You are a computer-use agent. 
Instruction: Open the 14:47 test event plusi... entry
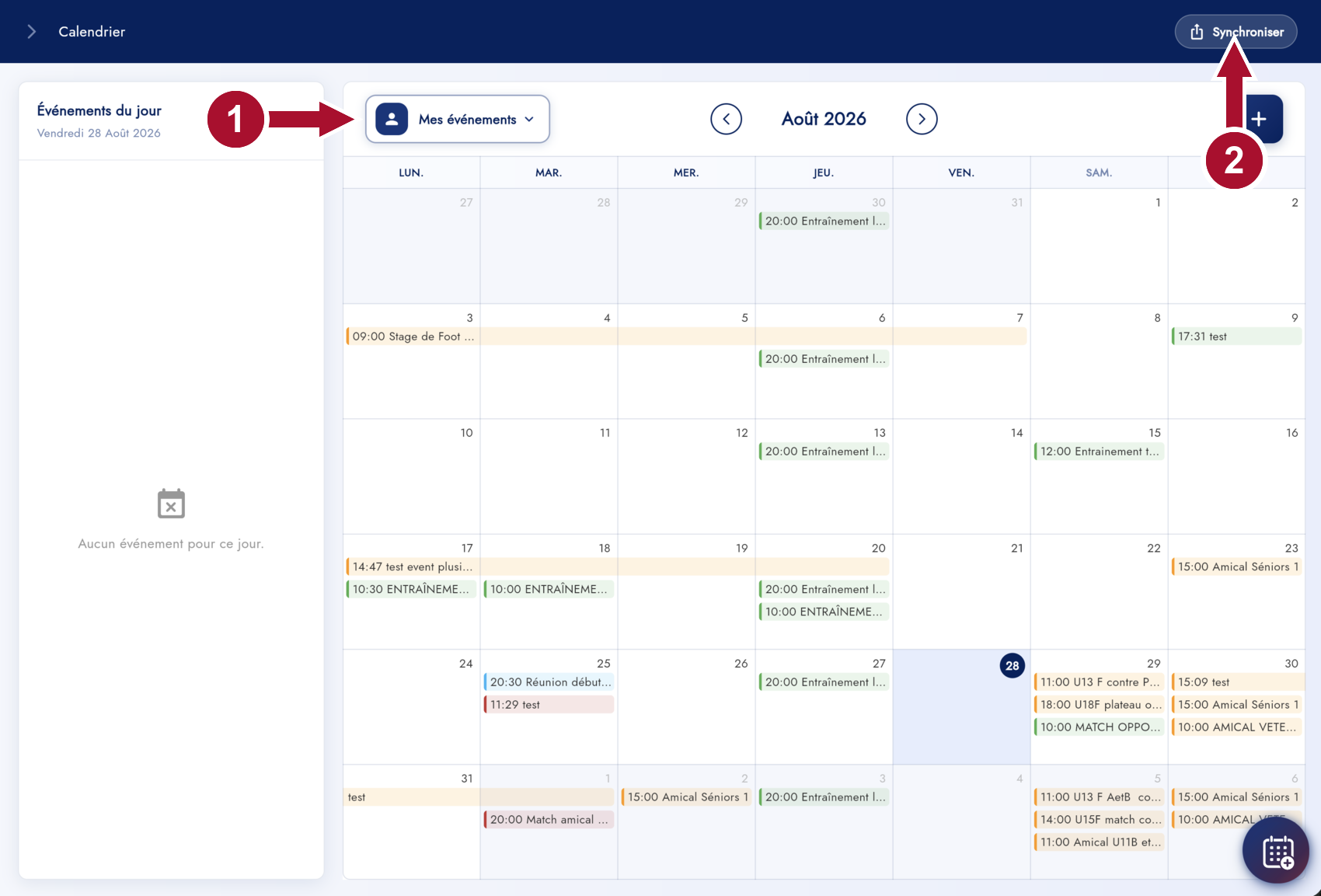(618, 567)
